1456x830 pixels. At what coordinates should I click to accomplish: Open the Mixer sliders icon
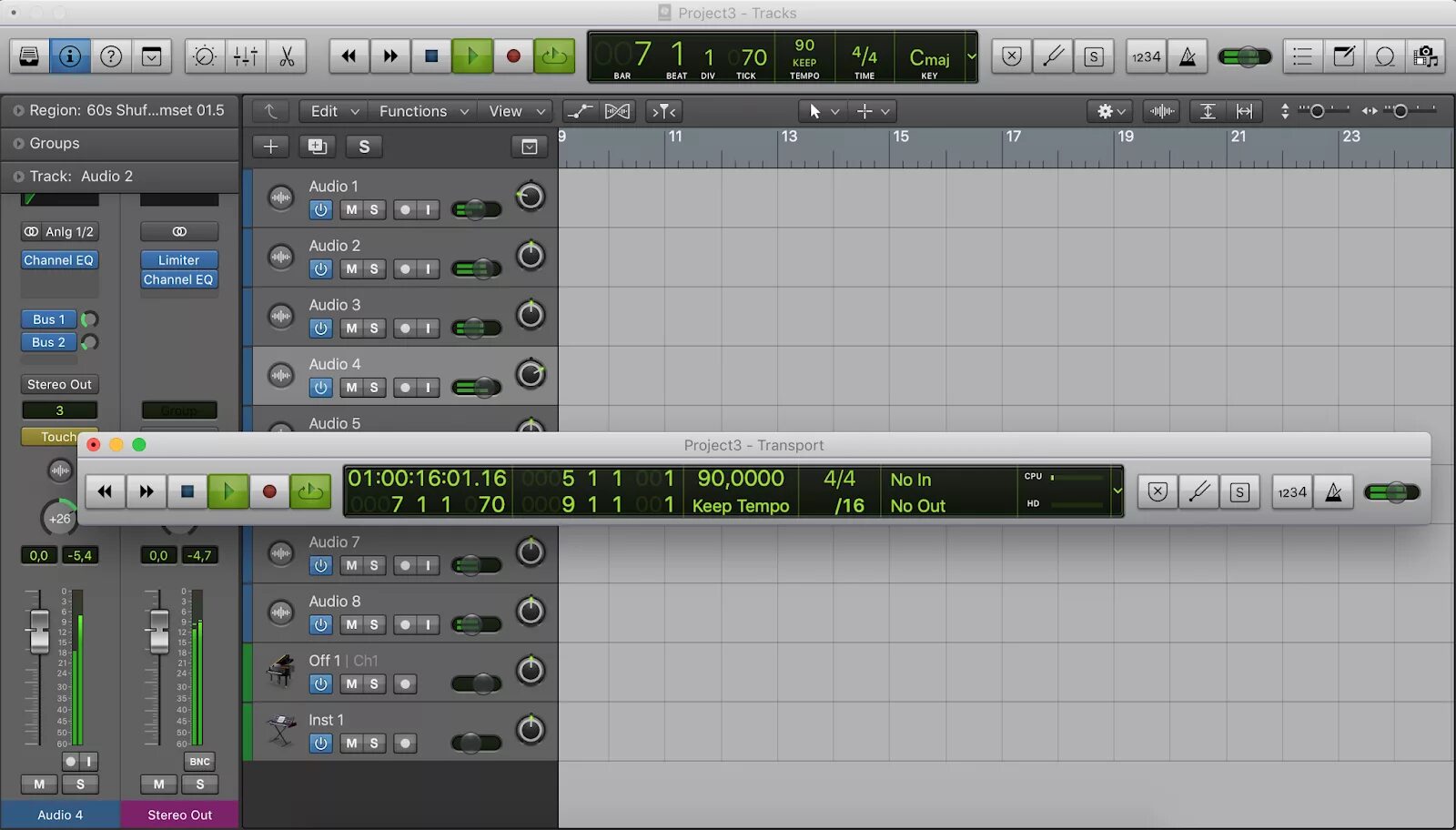[246, 56]
